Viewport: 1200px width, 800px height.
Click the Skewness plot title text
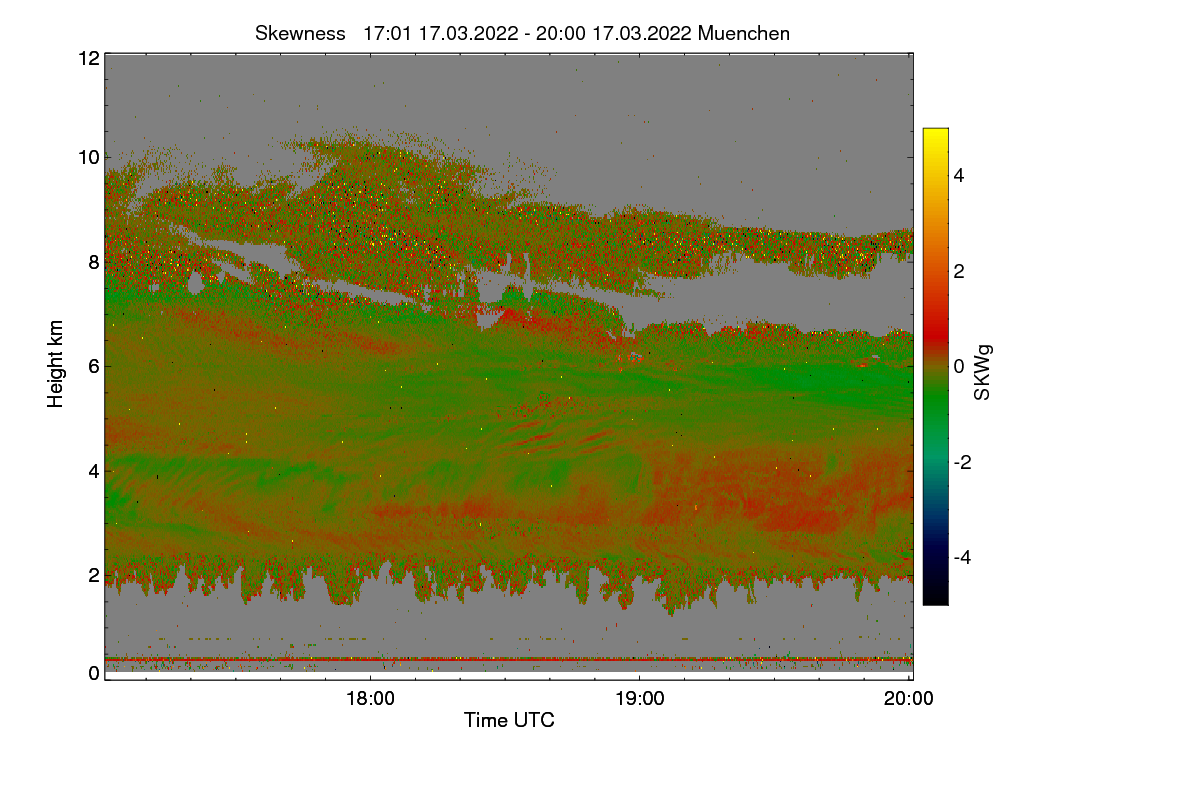tap(522, 33)
